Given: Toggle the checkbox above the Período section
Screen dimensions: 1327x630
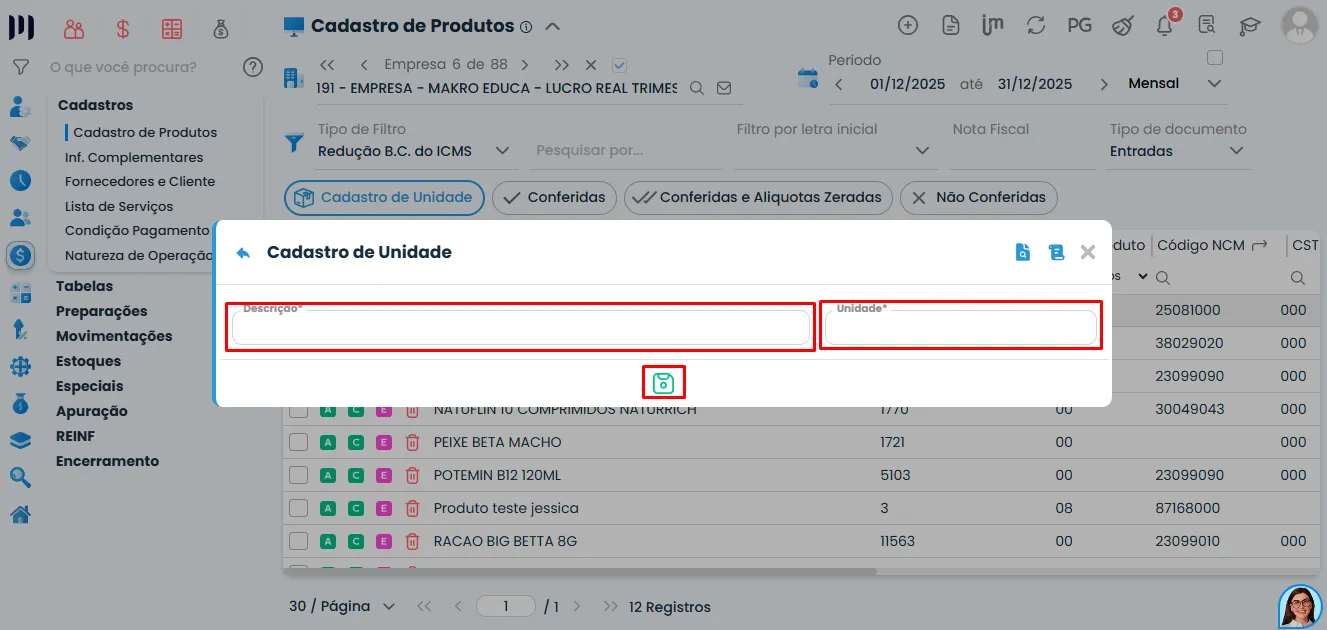Looking at the screenshot, I should pyautogui.click(x=1215, y=58).
